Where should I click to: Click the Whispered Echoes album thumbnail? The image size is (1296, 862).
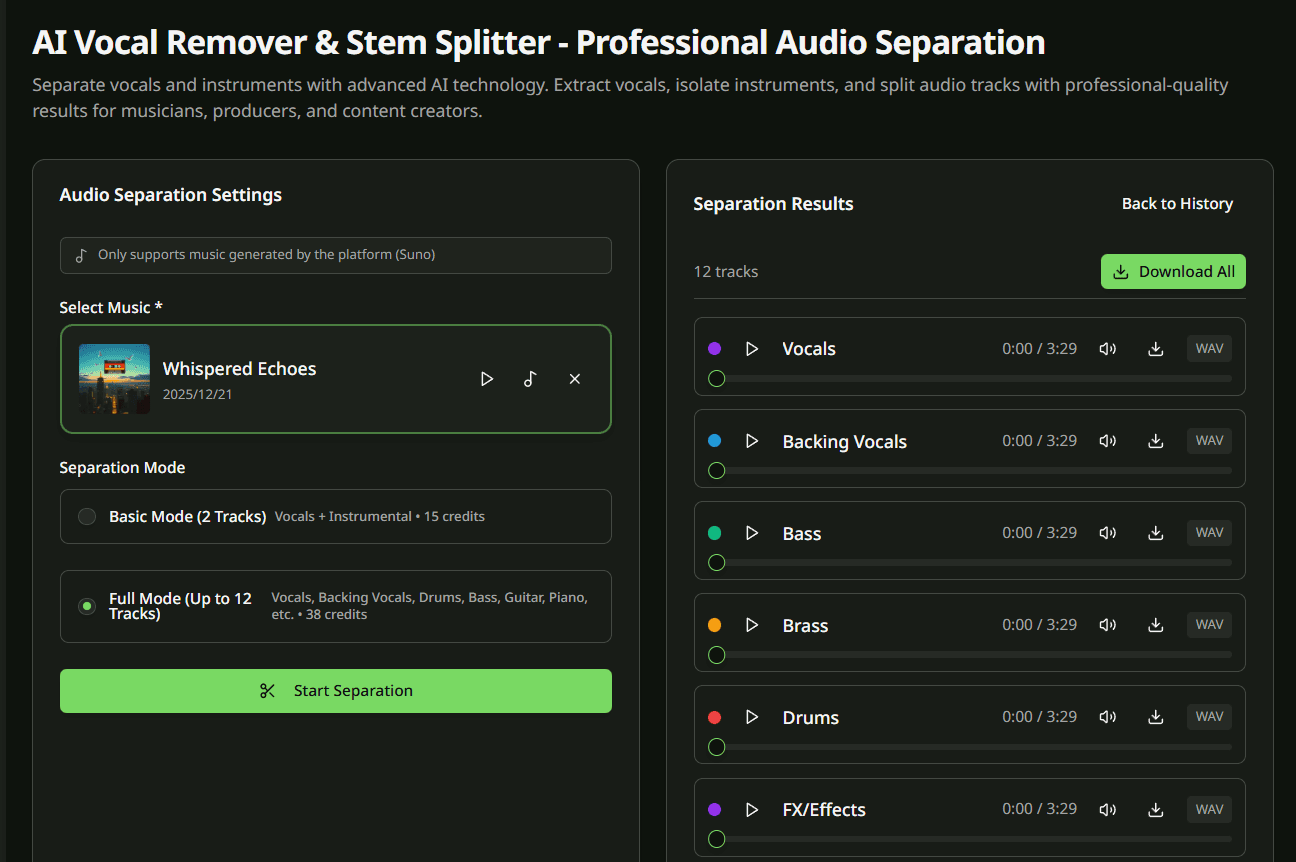[115, 379]
